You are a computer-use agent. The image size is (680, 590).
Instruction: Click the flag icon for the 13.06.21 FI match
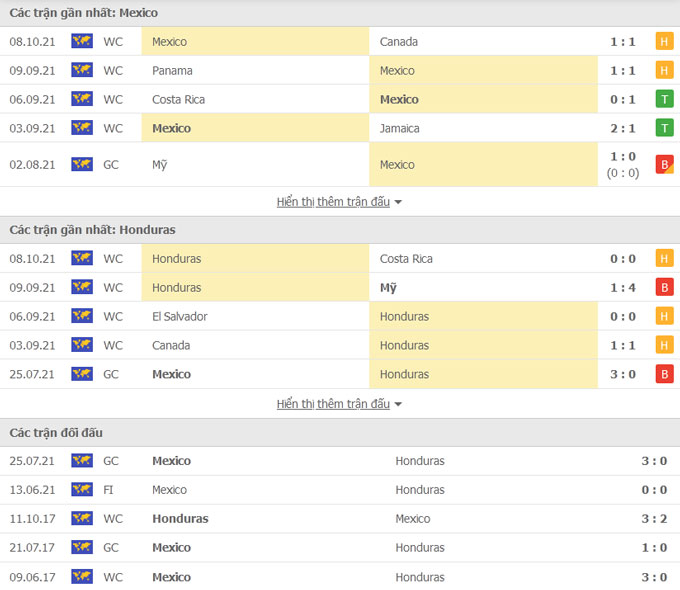(82, 490)
